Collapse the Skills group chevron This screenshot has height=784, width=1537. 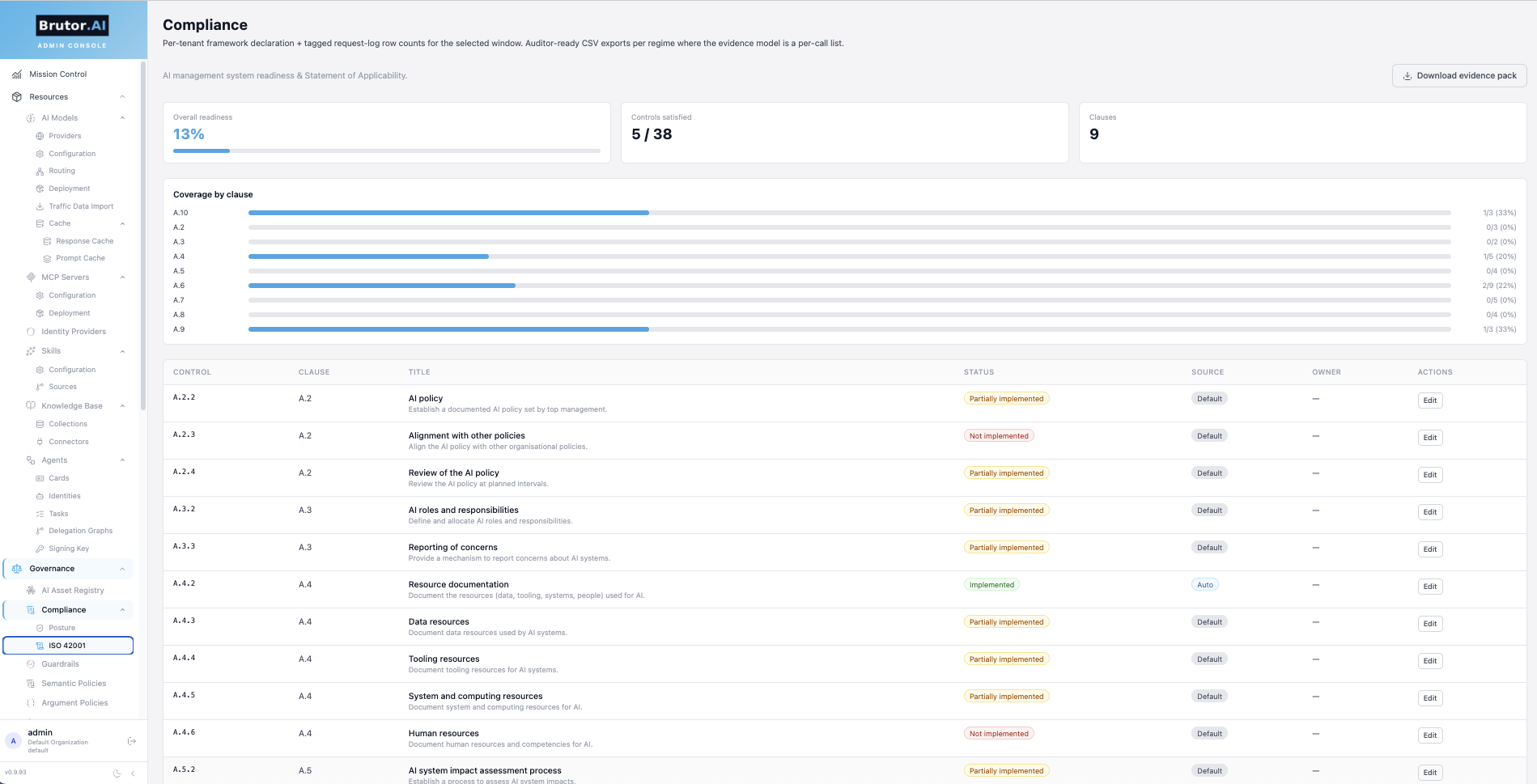coord(122,351)
